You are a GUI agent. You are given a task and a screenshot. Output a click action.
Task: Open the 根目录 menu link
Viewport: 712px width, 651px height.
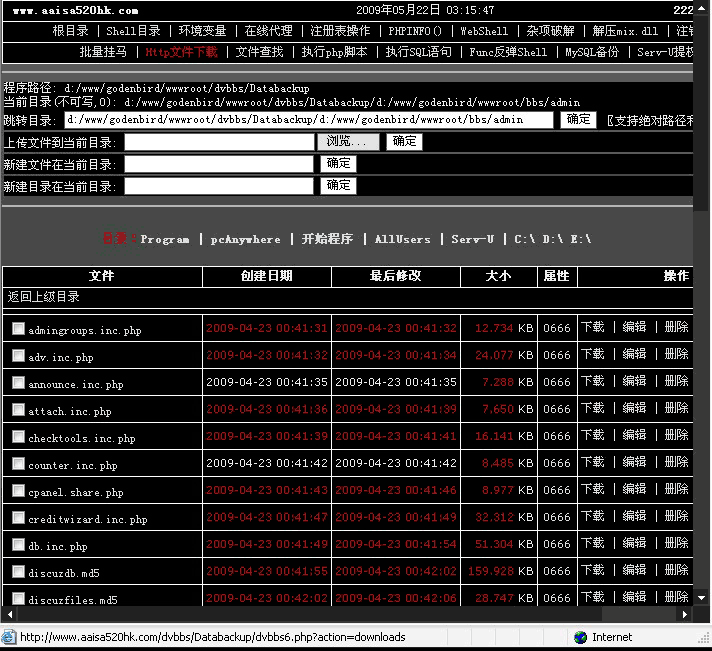[70, 31]
